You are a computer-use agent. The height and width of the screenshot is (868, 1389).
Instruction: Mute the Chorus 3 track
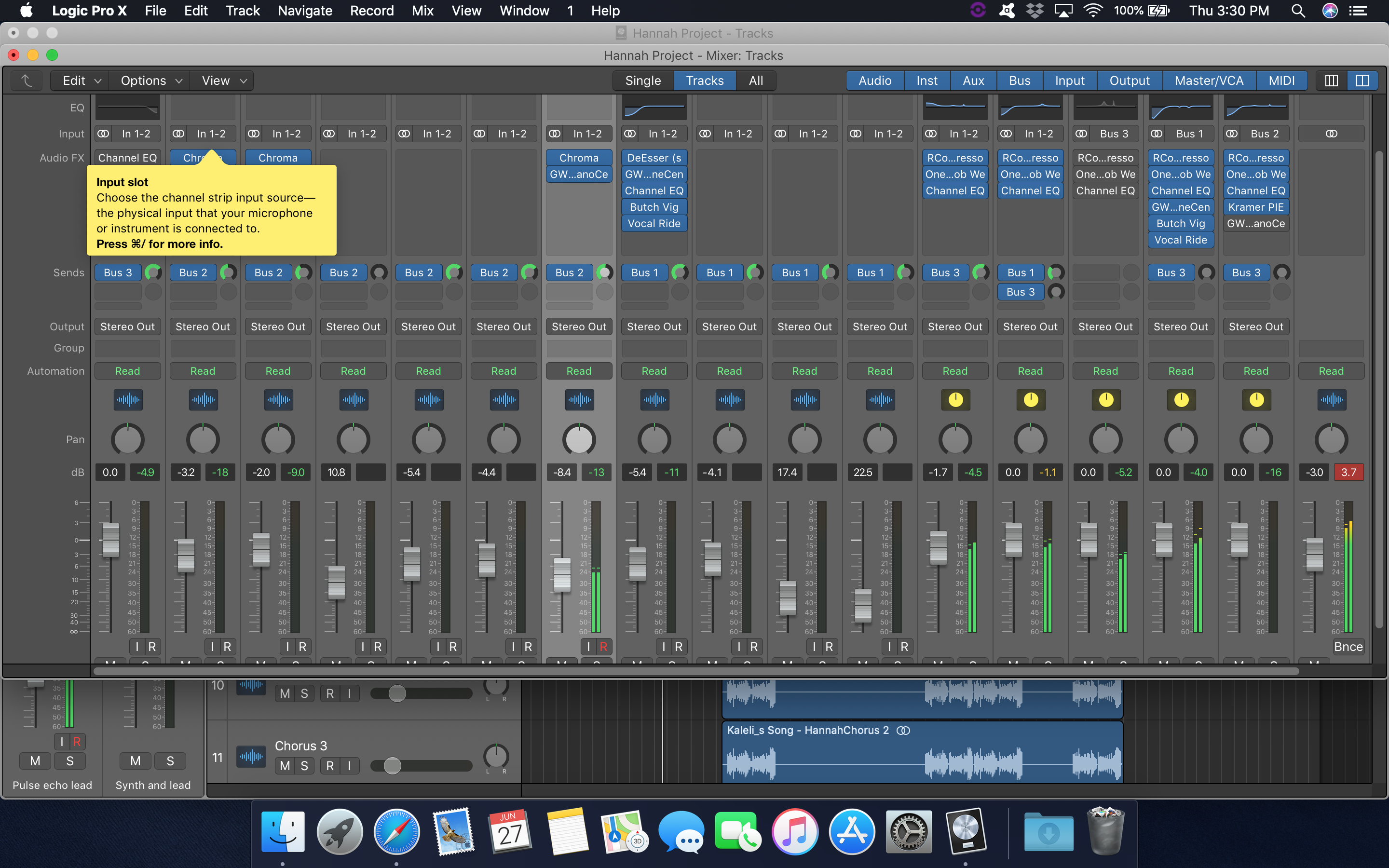point(285,766)
